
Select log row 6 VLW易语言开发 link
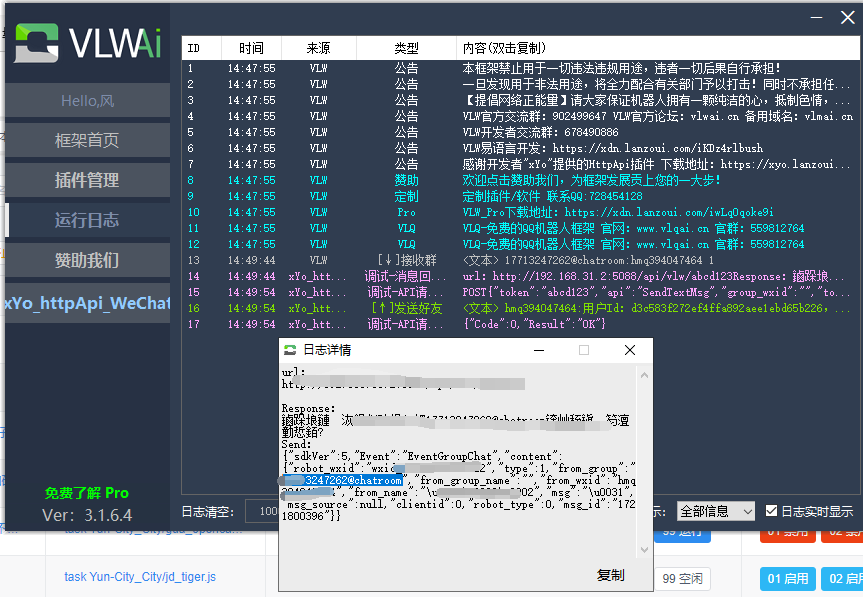coord(520,148)
